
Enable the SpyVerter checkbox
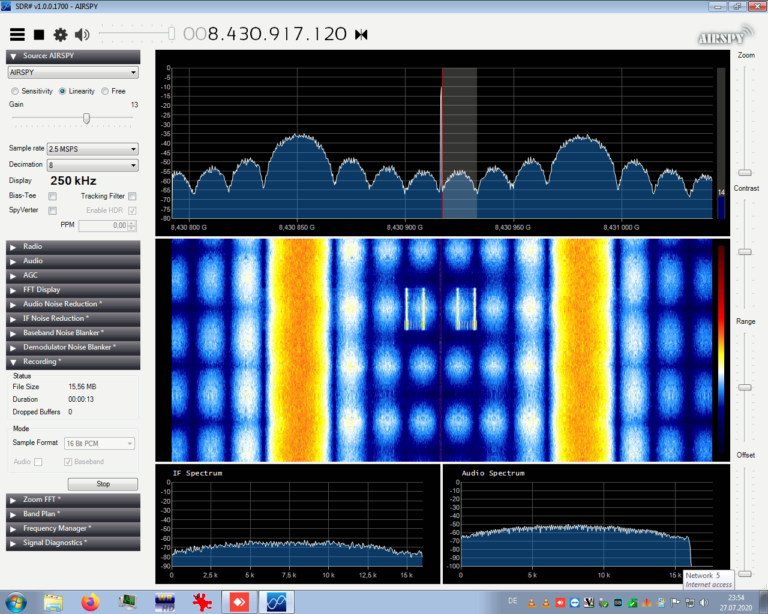(x=52, y=211)
